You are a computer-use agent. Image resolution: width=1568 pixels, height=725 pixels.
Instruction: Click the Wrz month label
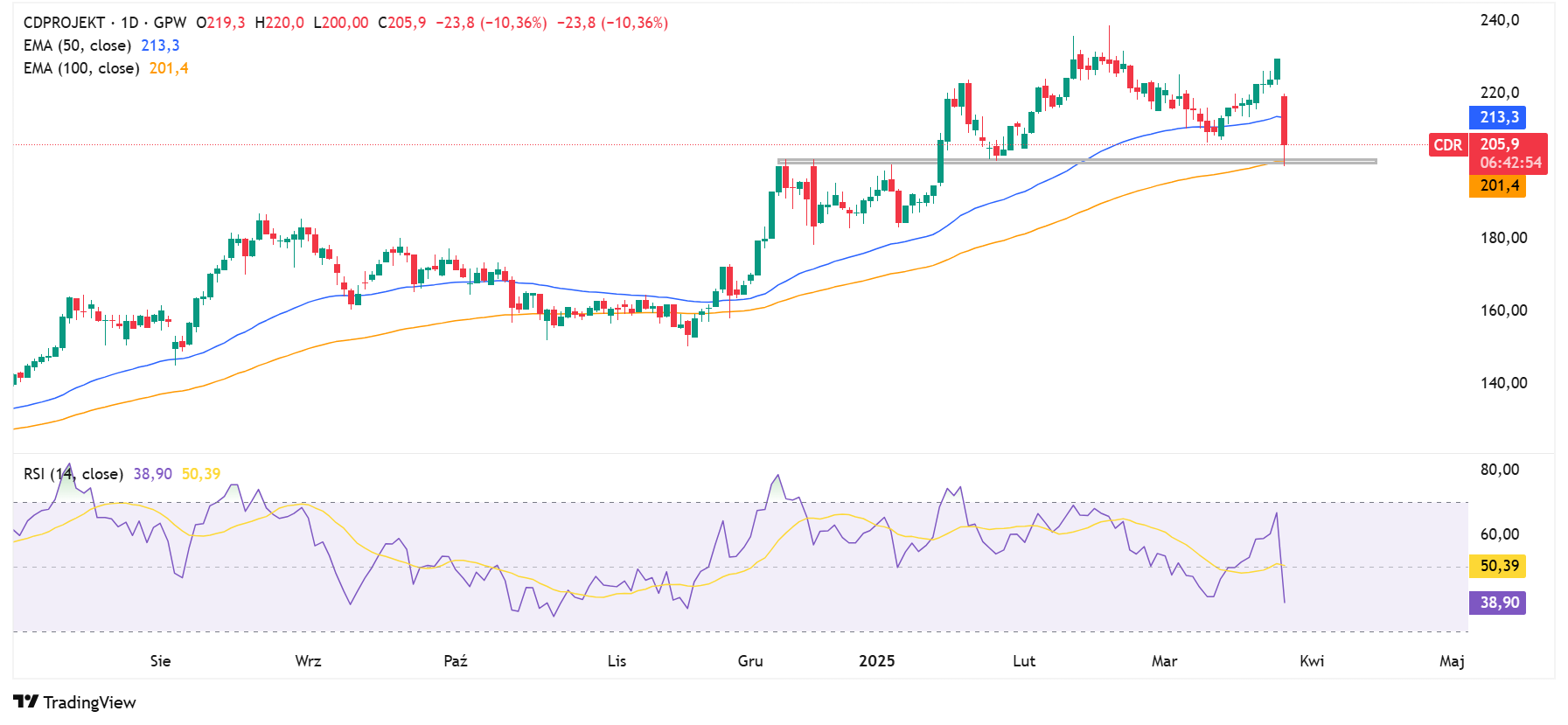308,661
